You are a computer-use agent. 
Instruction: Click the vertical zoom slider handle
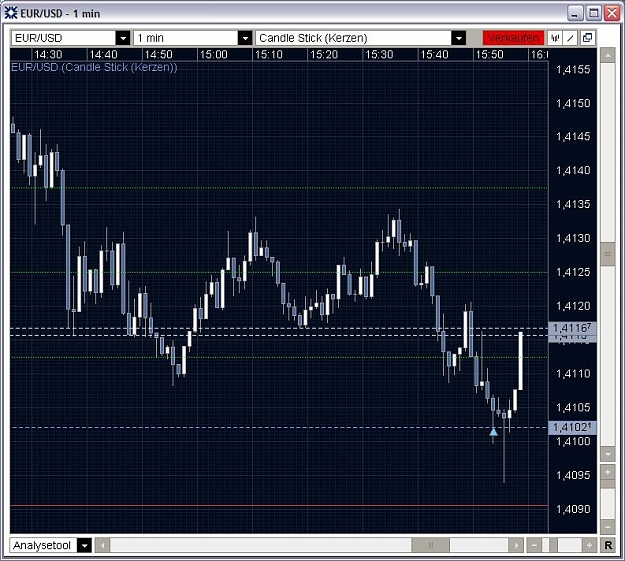[x=608, y=484]
